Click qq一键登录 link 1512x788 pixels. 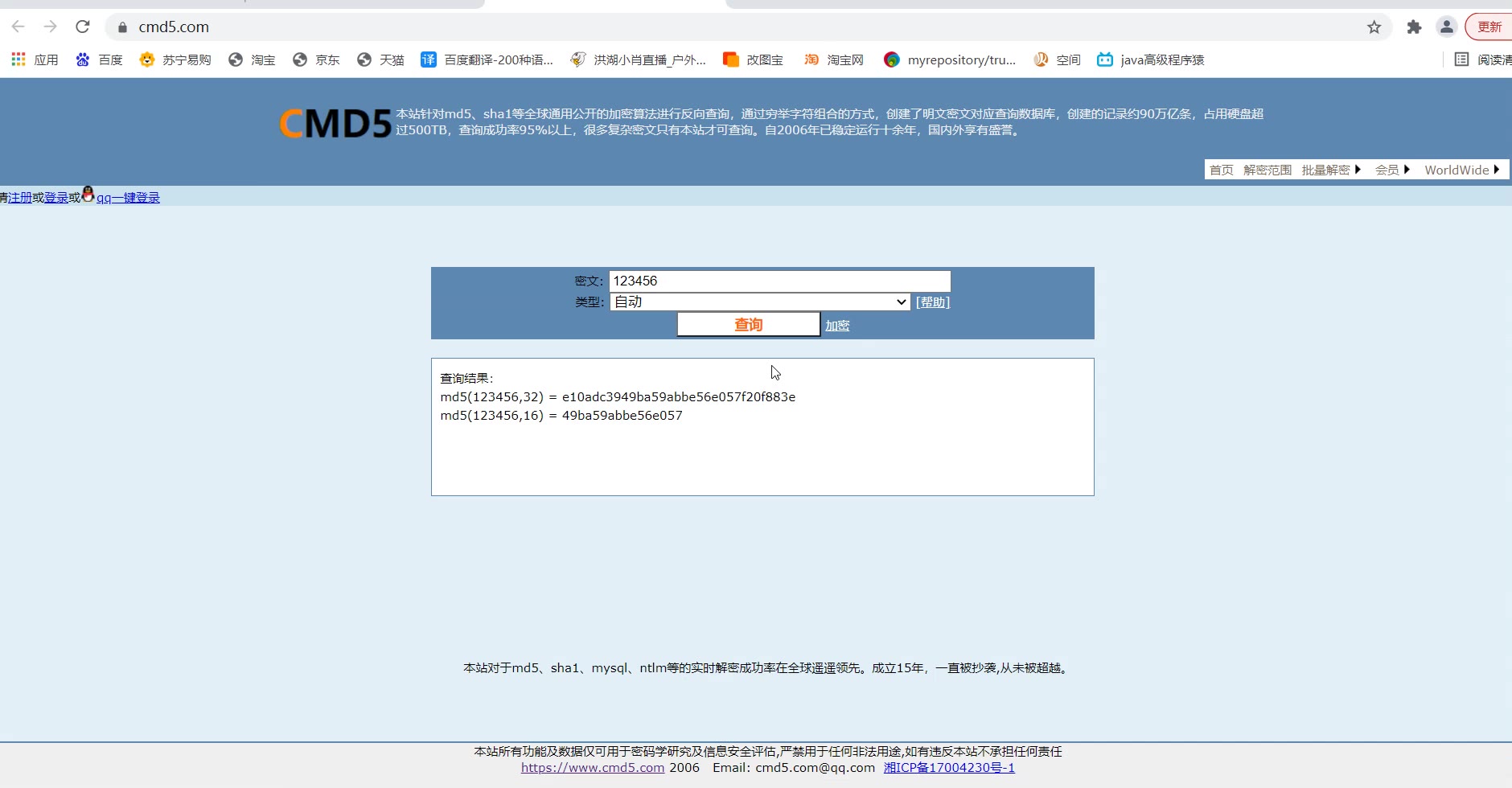click(x=128, y=198)
